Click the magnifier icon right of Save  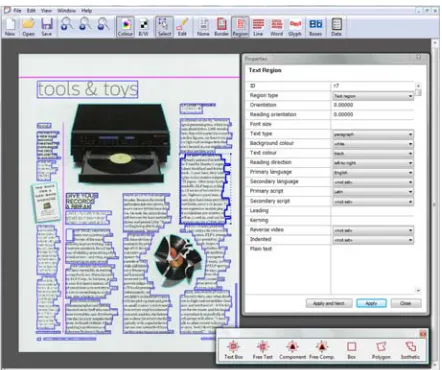[x=67, y=25]
